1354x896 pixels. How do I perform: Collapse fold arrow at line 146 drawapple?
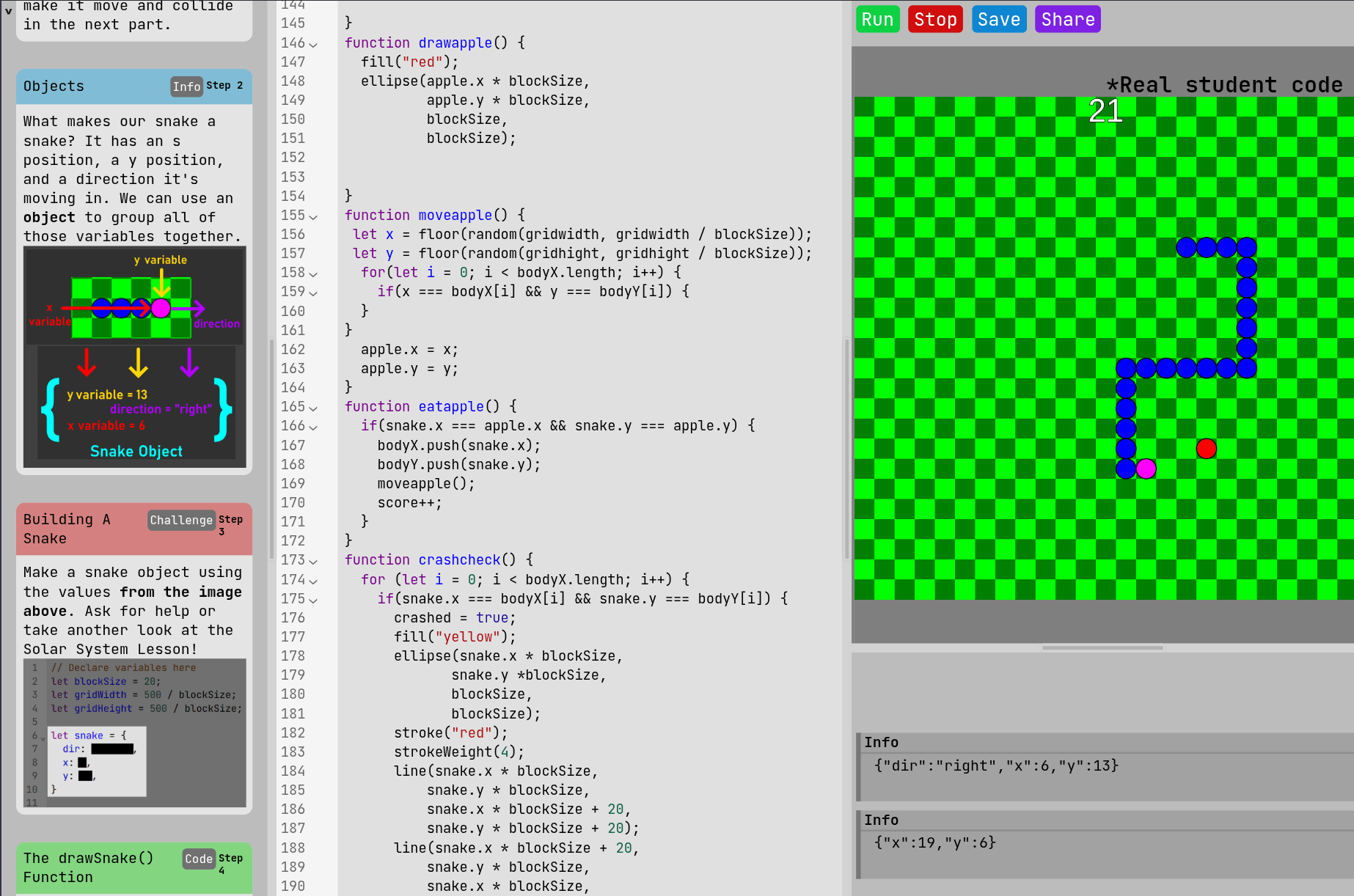click(313, 44)
